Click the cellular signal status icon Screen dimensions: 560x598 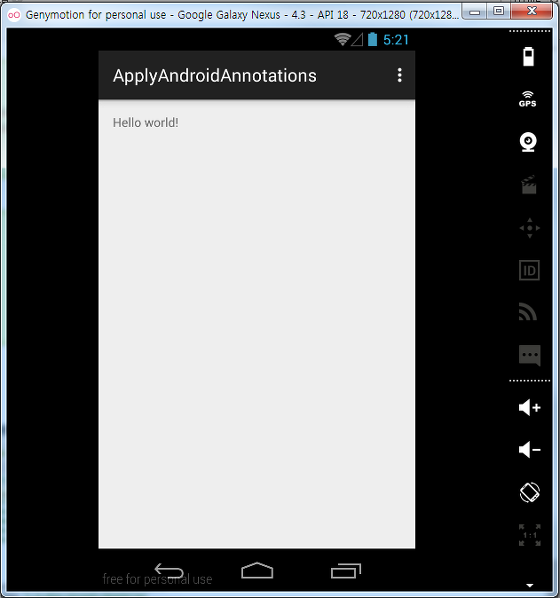(x=357, y=40)
